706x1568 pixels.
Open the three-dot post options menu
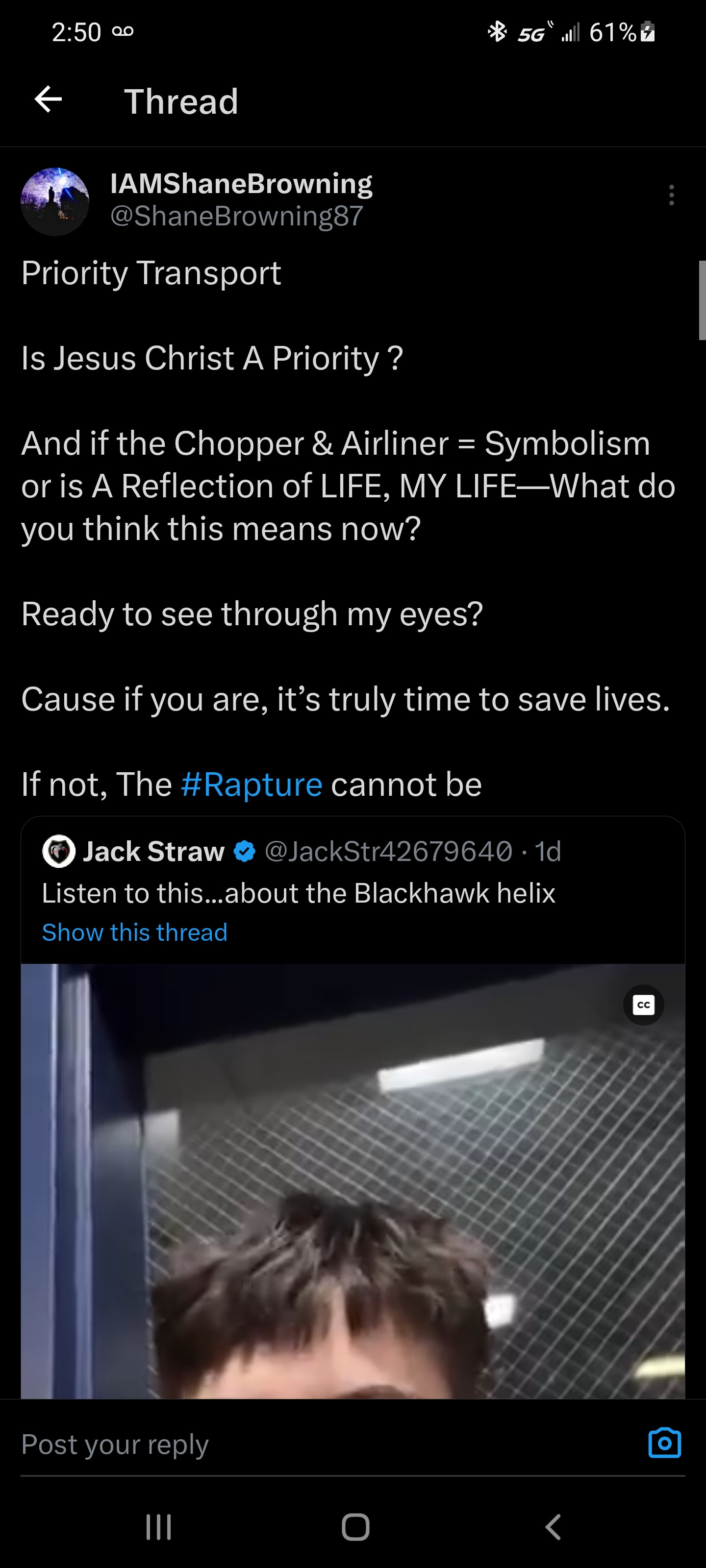pos(671,196)
